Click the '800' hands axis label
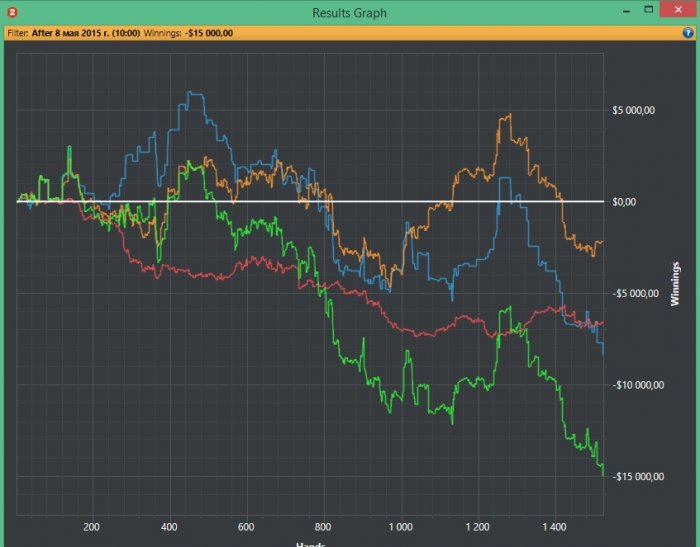700x547 pixels. click(323, 527)
